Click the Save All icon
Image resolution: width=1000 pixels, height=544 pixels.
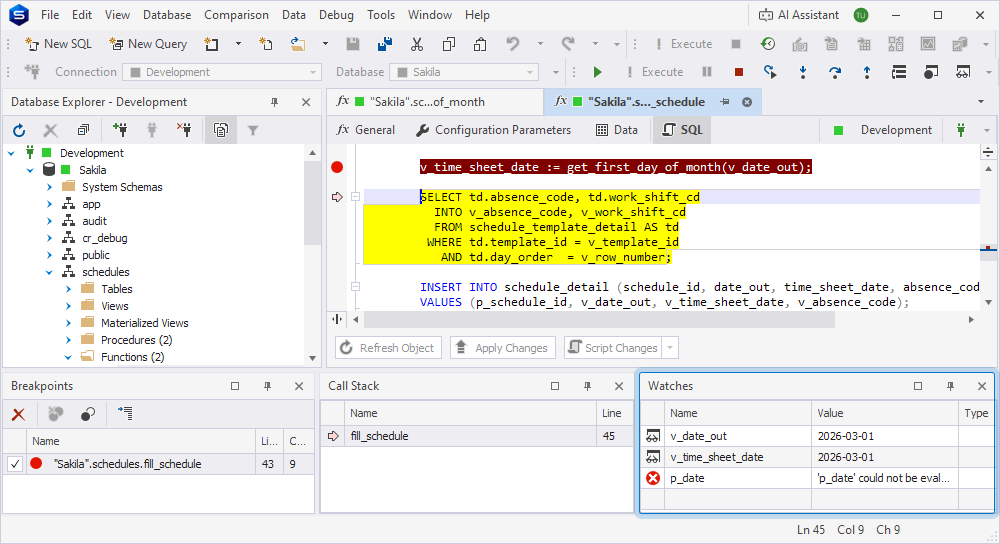pos(385,44)
